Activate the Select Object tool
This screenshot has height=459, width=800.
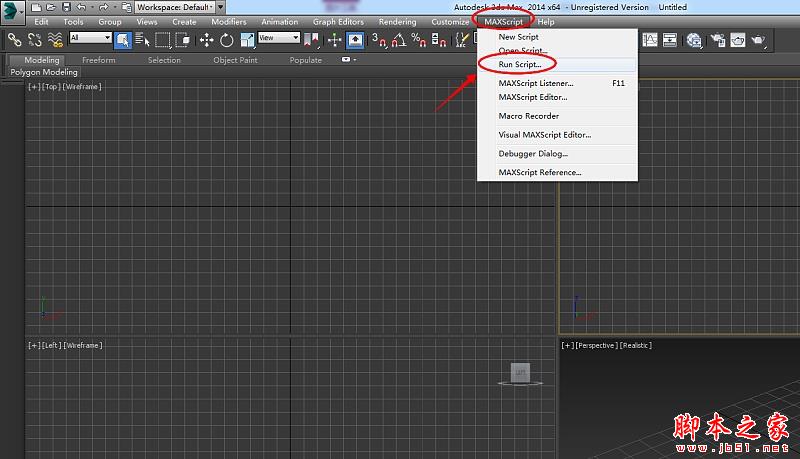[x=122, y=40]
